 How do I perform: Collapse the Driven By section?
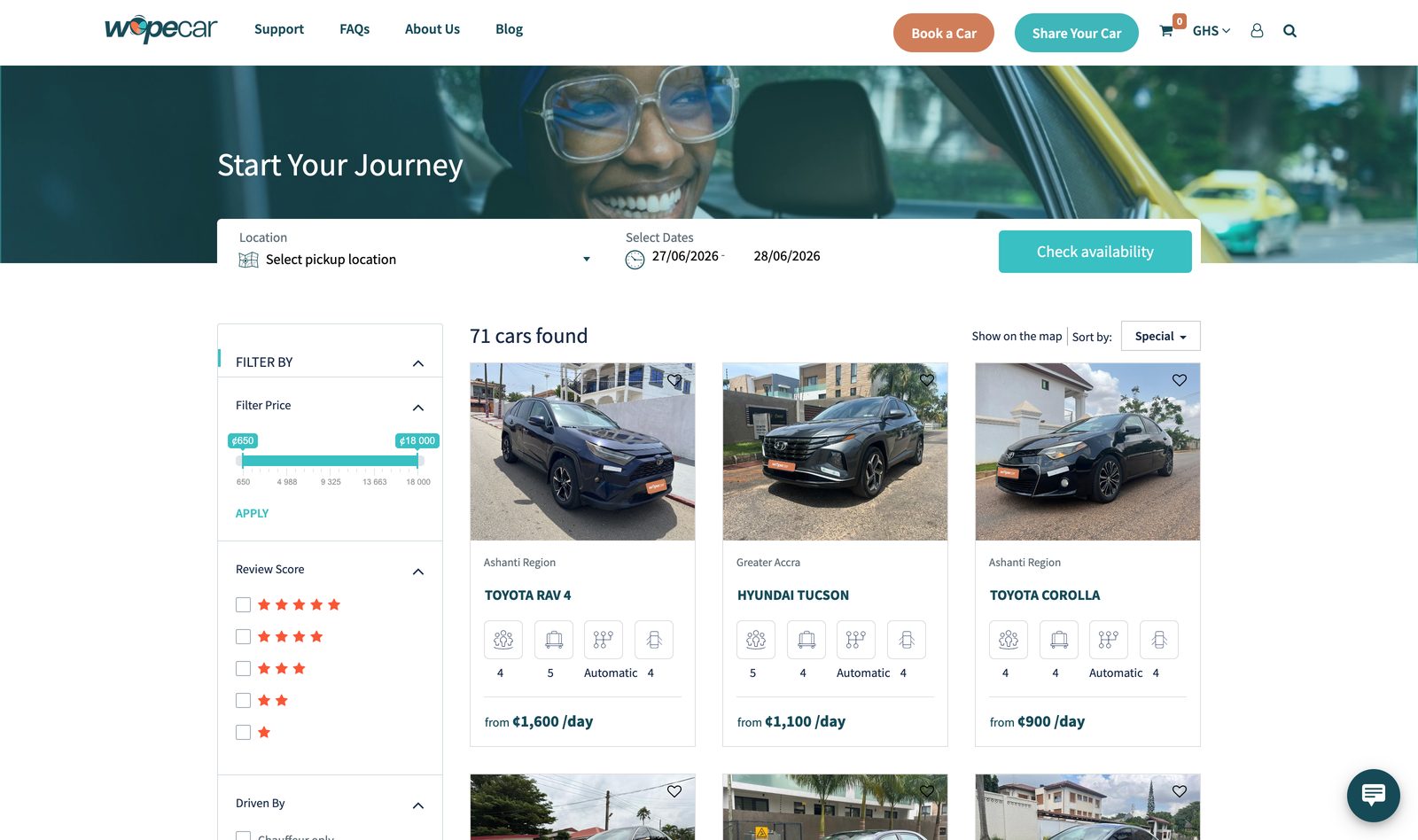point(418,805)
